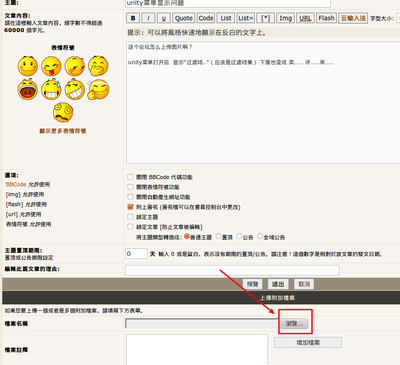Check the 鎖定主題 checkbox
Viewport: 400px width, 365px height.
(130, 217)
